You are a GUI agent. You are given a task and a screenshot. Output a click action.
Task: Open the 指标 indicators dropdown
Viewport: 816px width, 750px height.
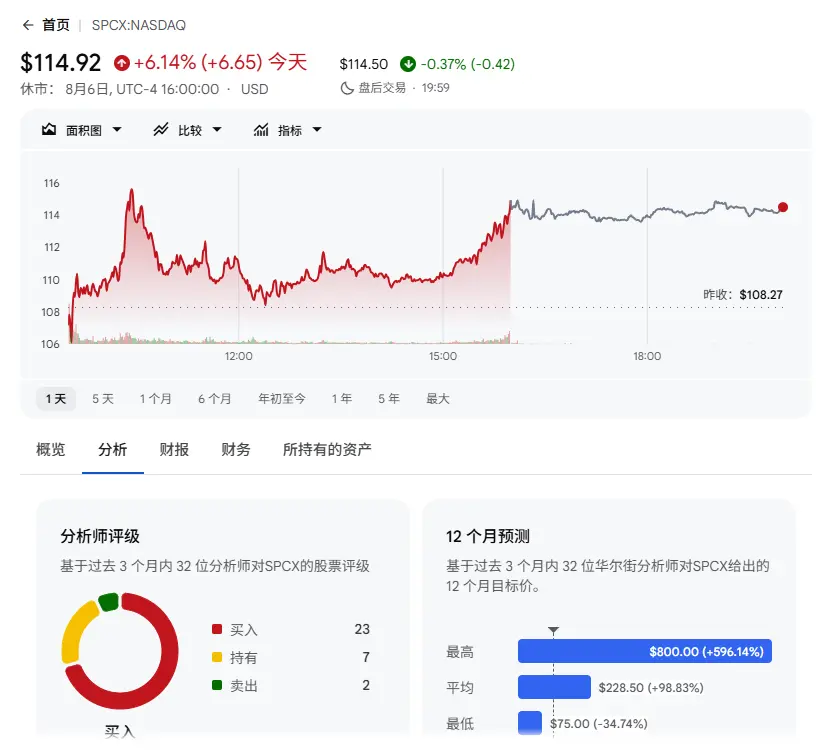288,130
